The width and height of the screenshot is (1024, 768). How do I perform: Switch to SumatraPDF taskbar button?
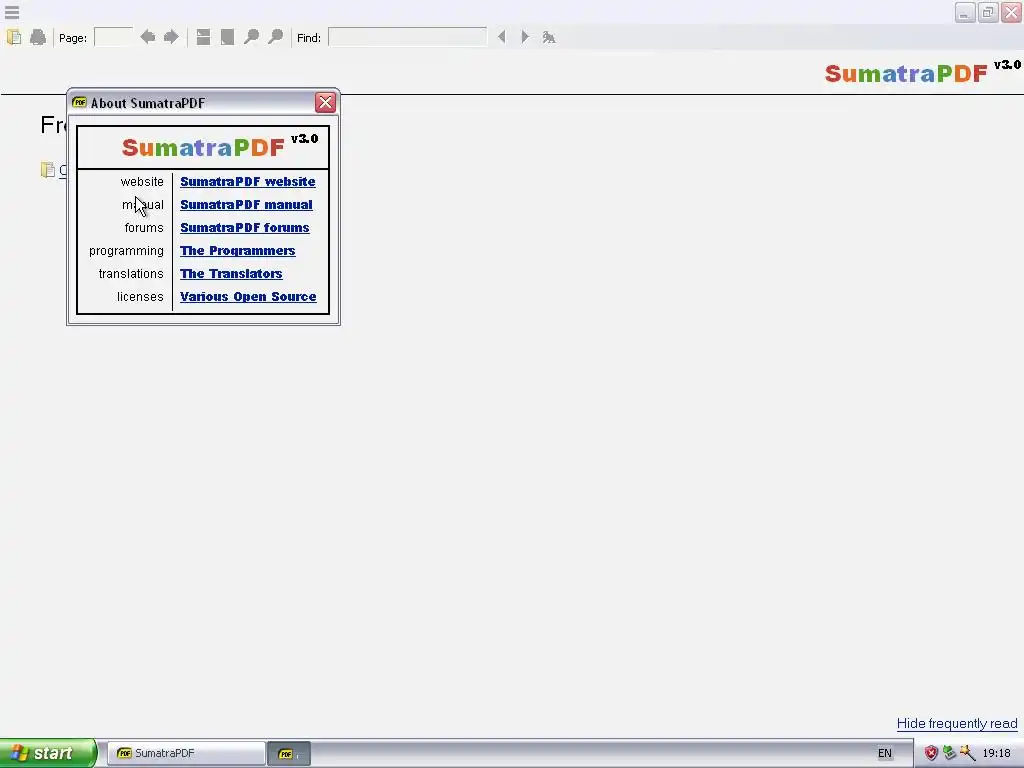(186, 753)
